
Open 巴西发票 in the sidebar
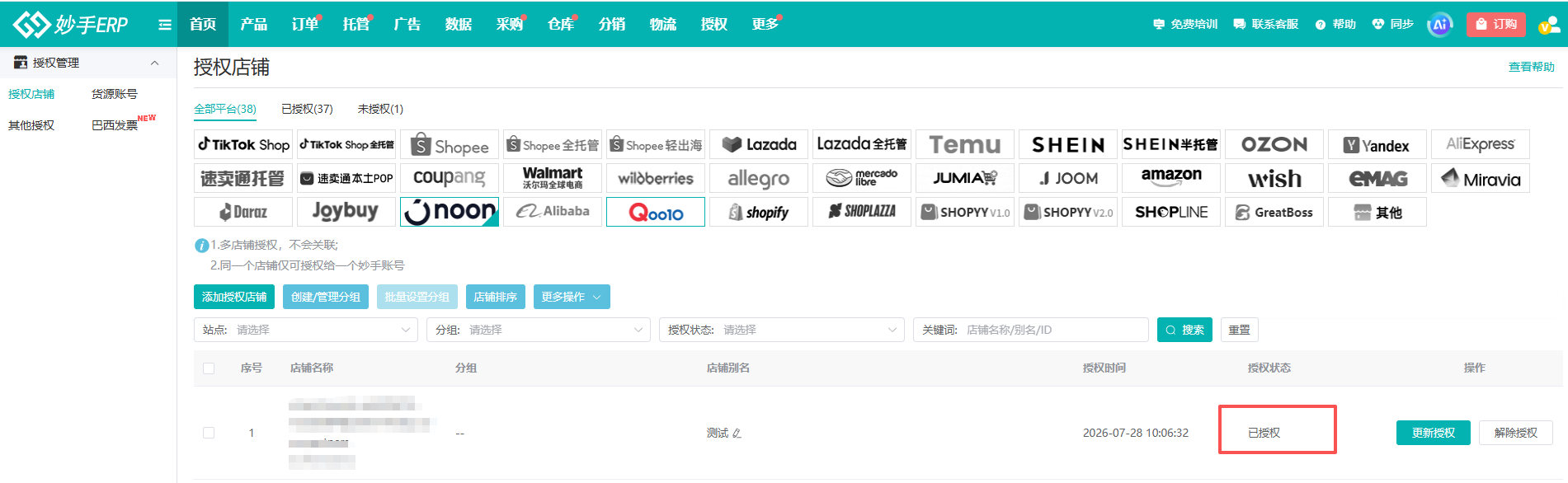point(115,125)
